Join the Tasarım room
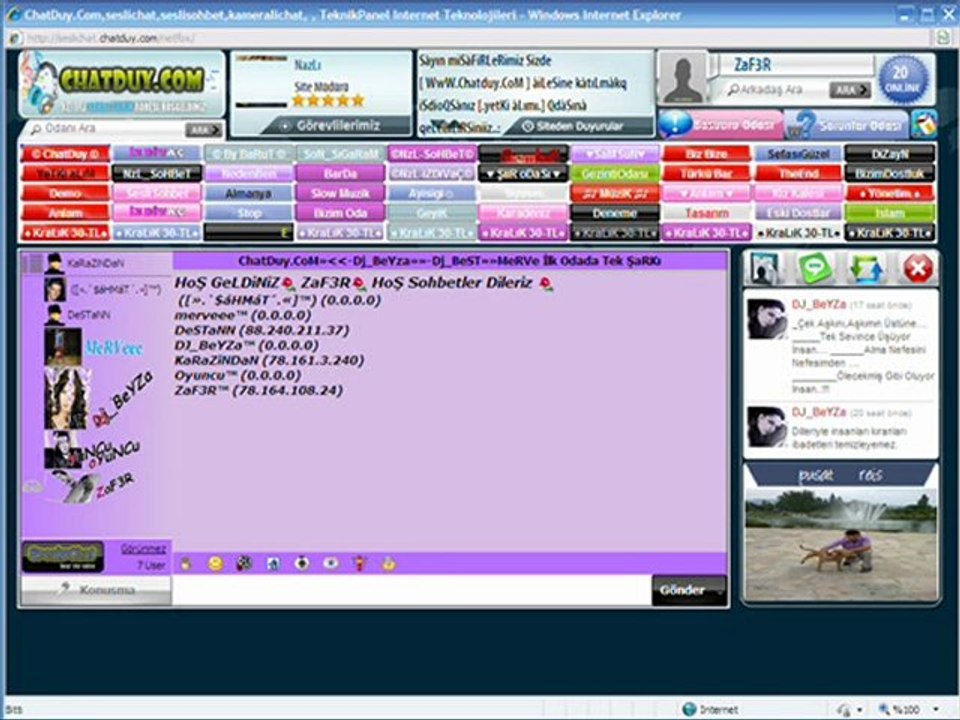Viewport: 960px width, 720px height. click(x=707, y=213)
